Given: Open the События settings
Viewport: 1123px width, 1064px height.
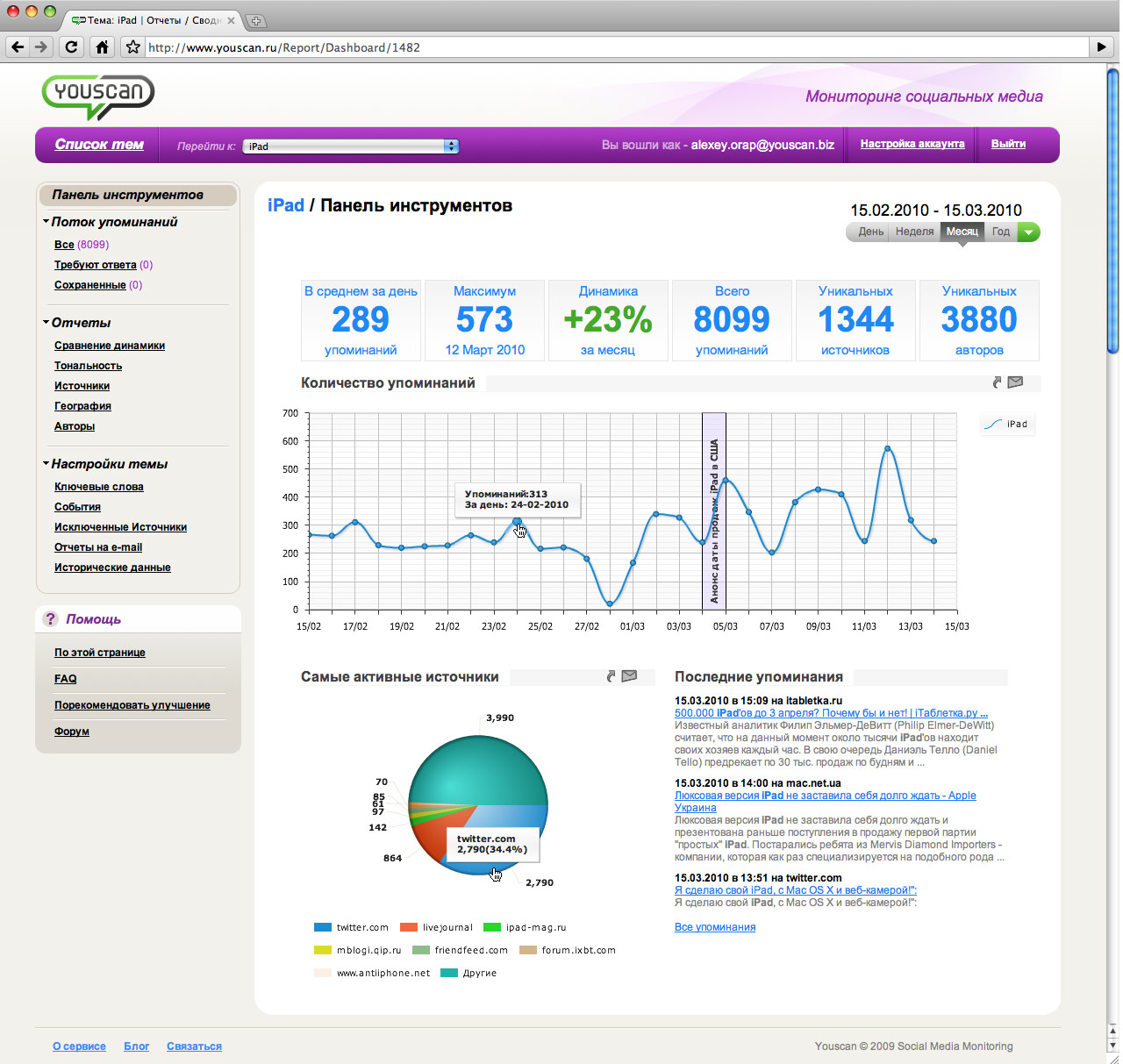Looking at the screenshot, I should 77,507.
